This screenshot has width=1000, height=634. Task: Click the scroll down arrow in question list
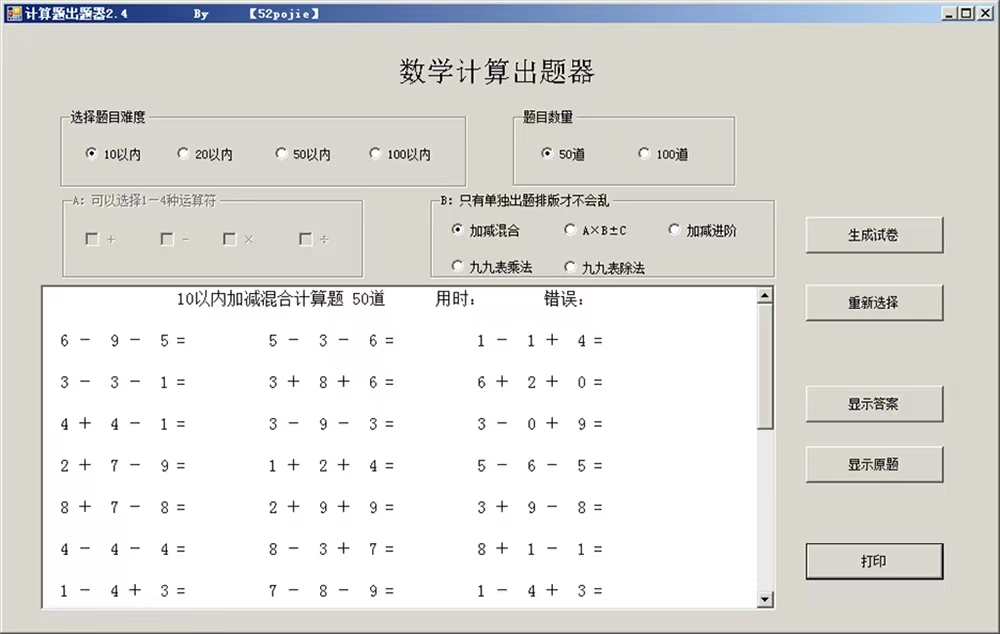click(765, 599)
